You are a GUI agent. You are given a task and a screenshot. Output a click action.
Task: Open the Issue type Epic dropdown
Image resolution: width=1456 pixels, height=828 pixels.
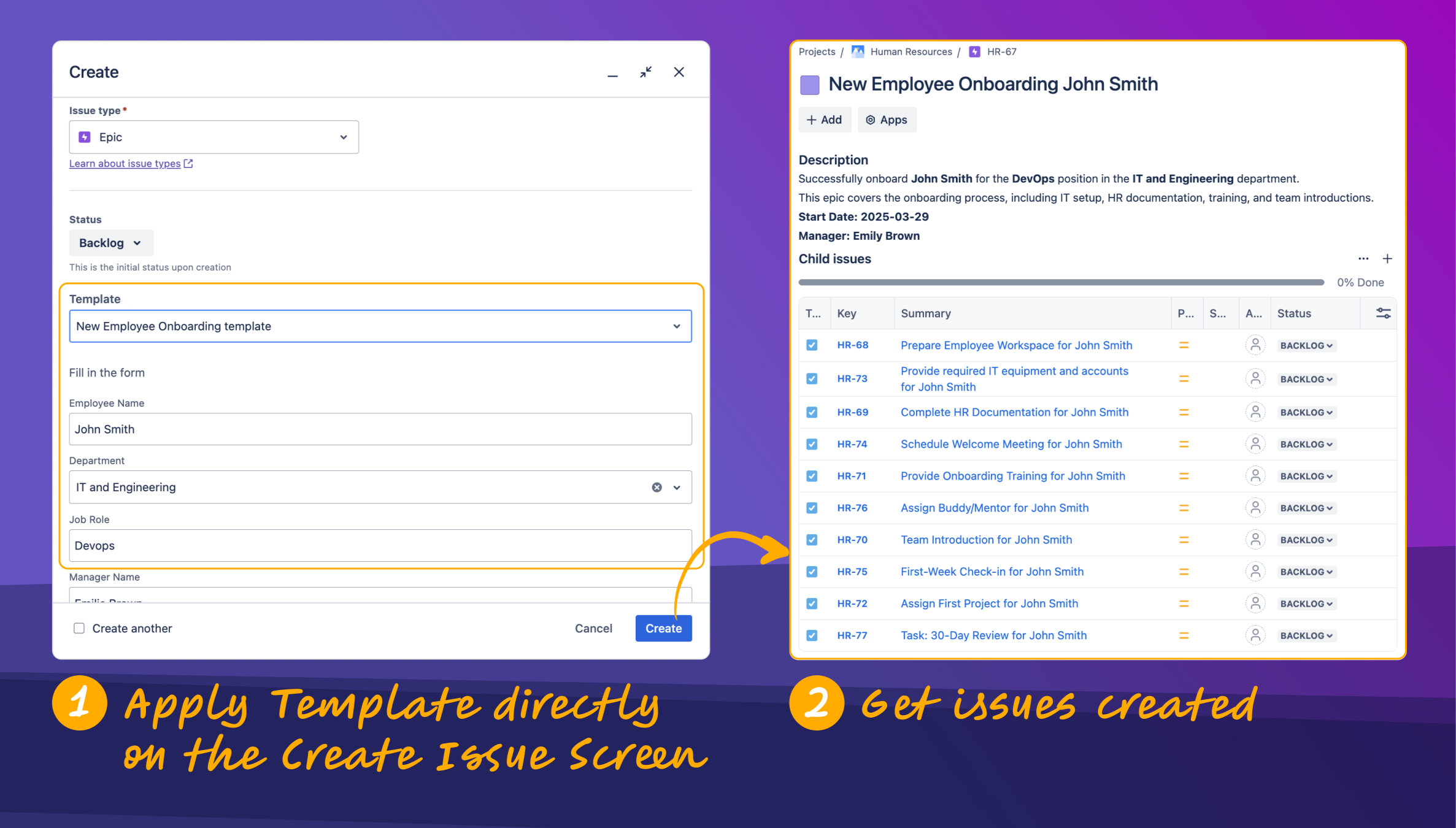(x=214, y=137)
